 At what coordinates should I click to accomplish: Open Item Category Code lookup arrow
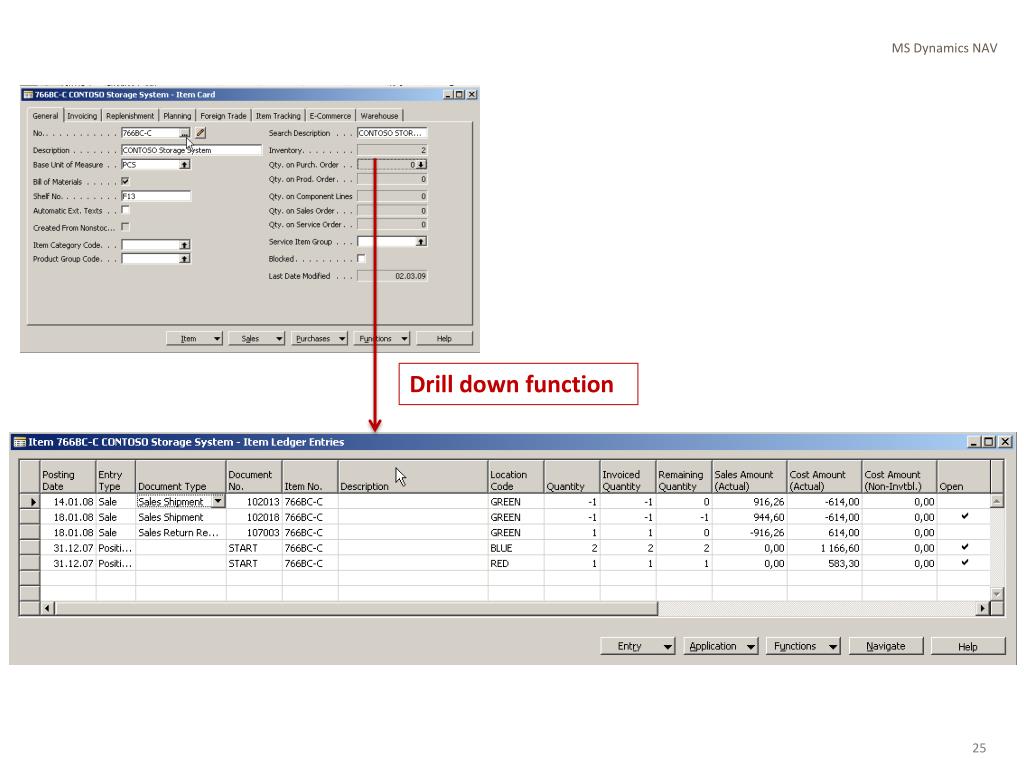pyautogui.click(x=185, y=245)
